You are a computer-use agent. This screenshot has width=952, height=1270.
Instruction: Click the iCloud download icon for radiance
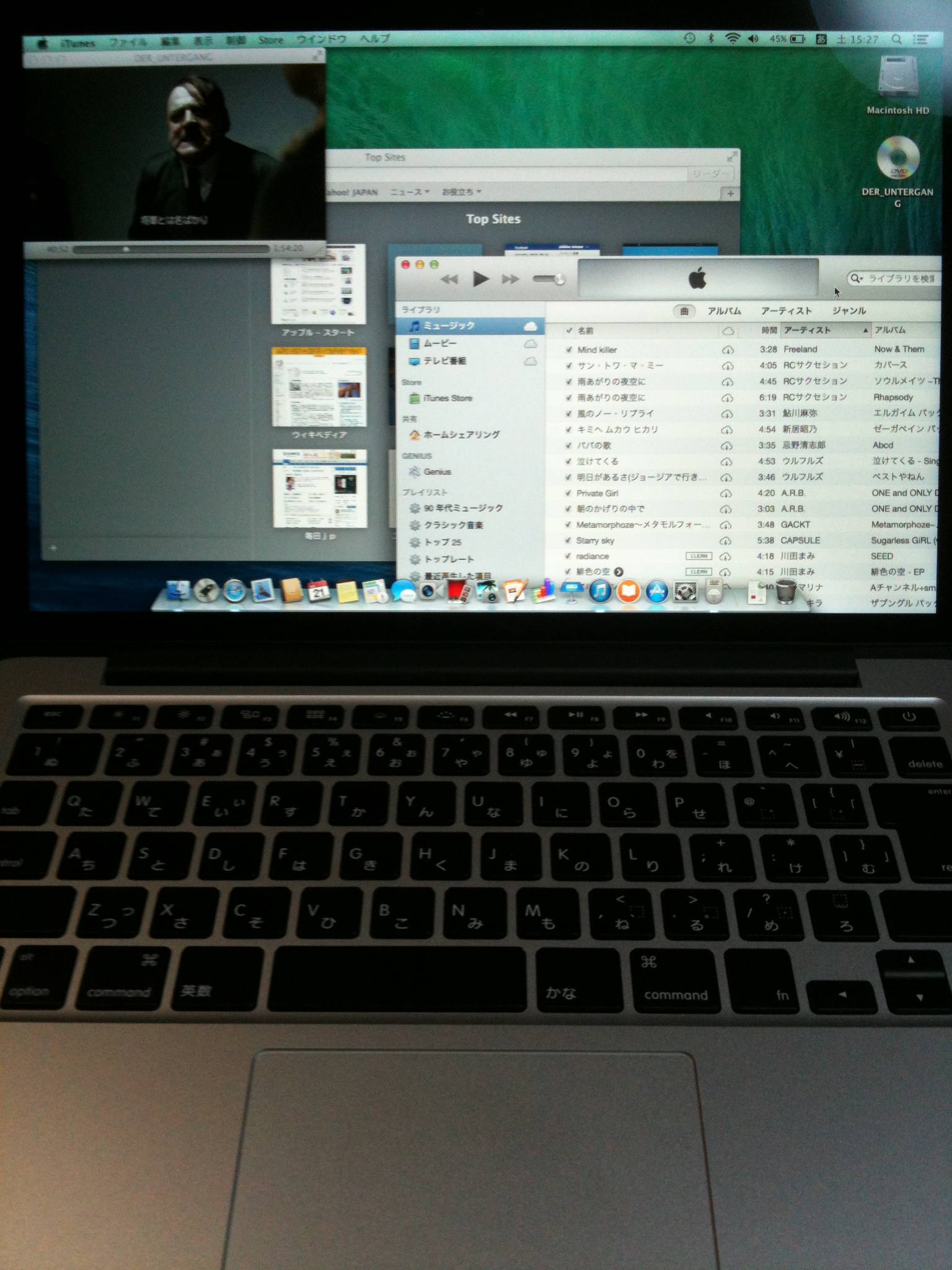coord(726,557)
